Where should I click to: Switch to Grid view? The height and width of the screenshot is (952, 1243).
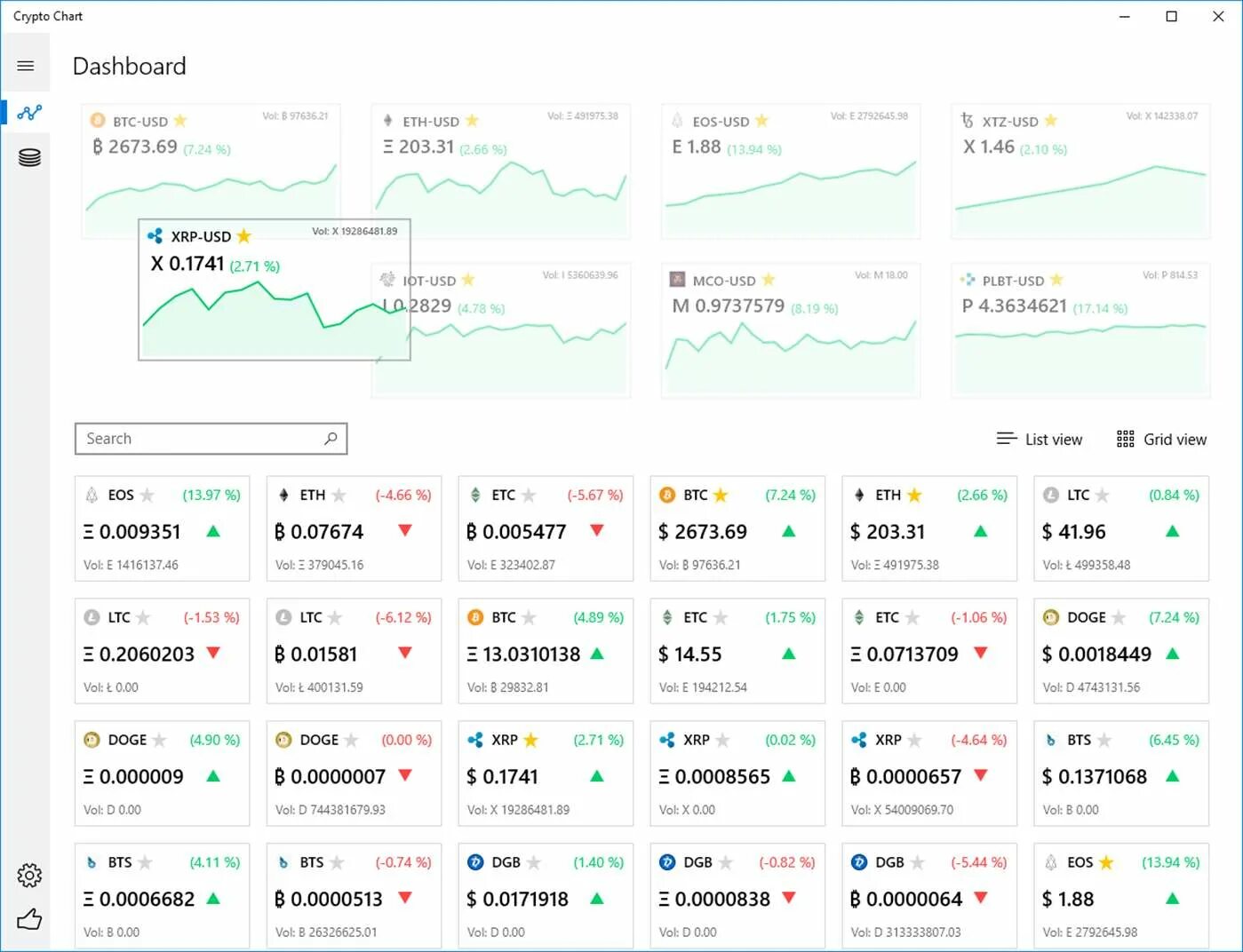pos(1161,439)
